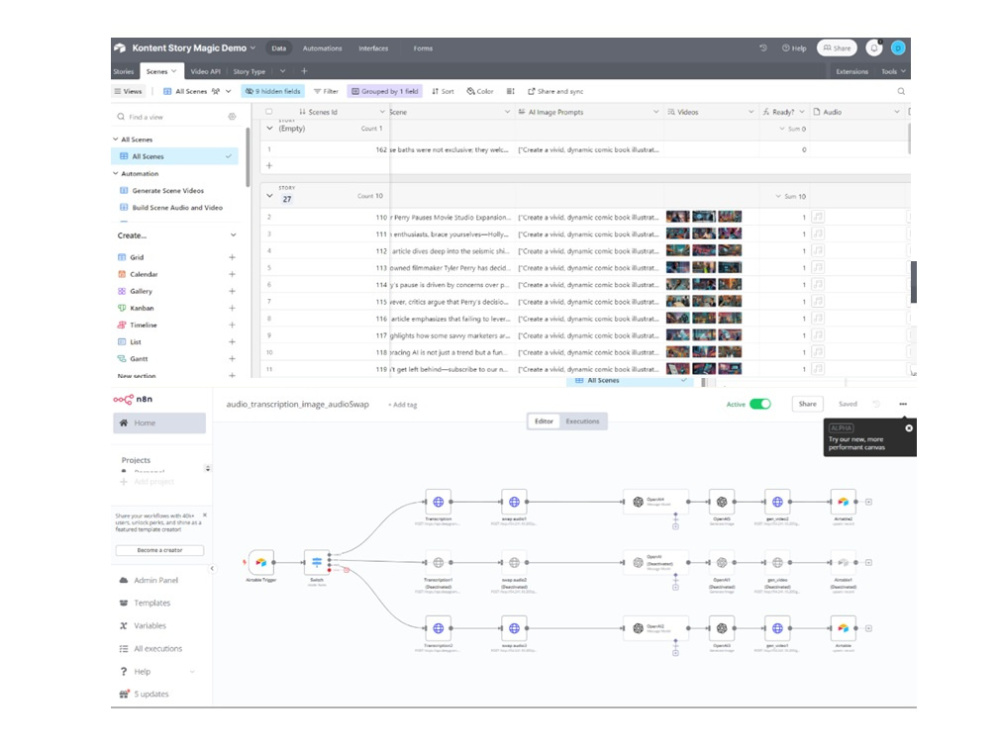Screen dimensions: 1000x750
Task: Open the Switch node in n8n workflow
Action: 317,562
